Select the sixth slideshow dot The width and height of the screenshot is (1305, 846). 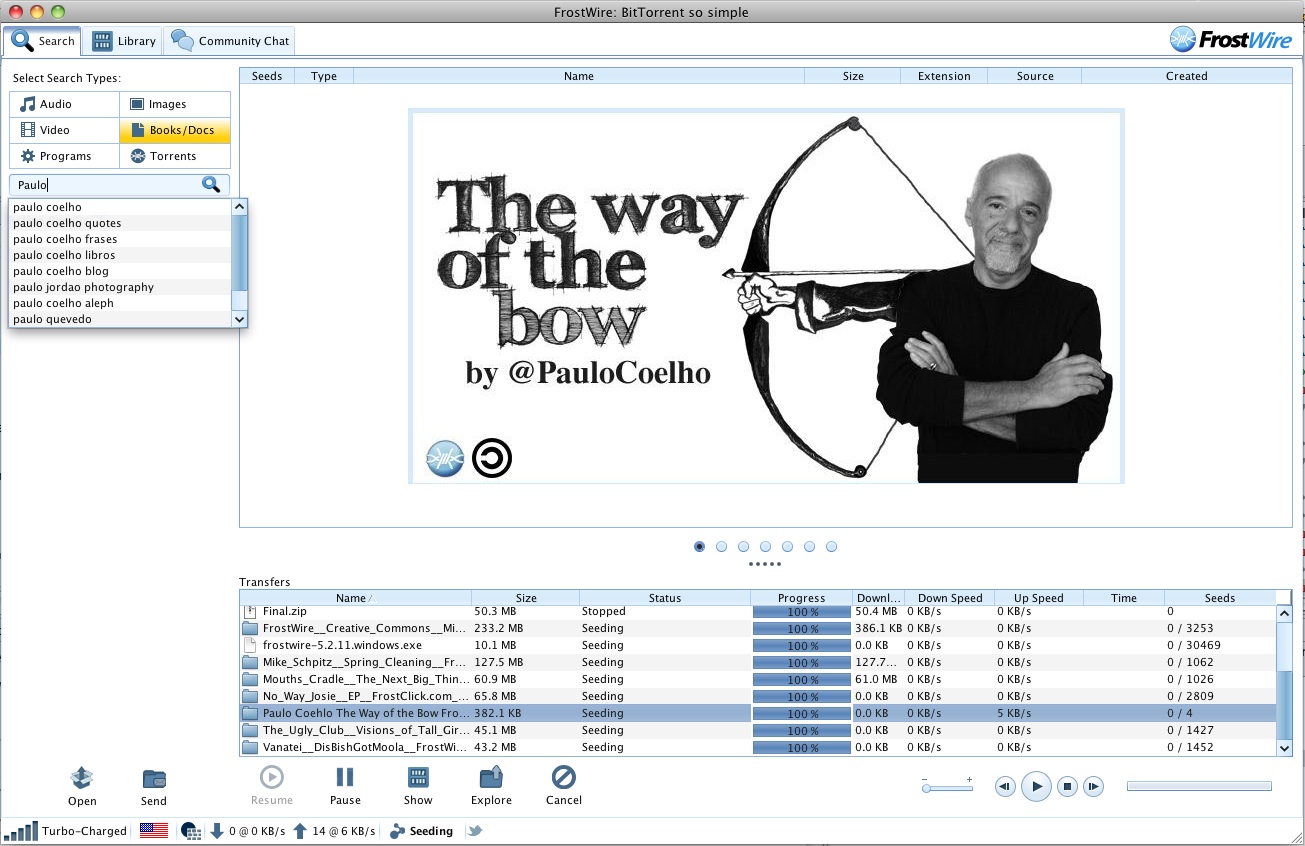[809, 546]
